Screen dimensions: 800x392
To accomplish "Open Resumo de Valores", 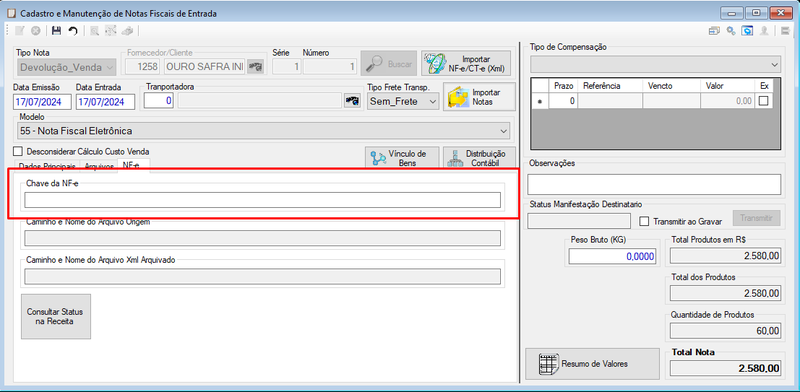I will tap(592, 364).
